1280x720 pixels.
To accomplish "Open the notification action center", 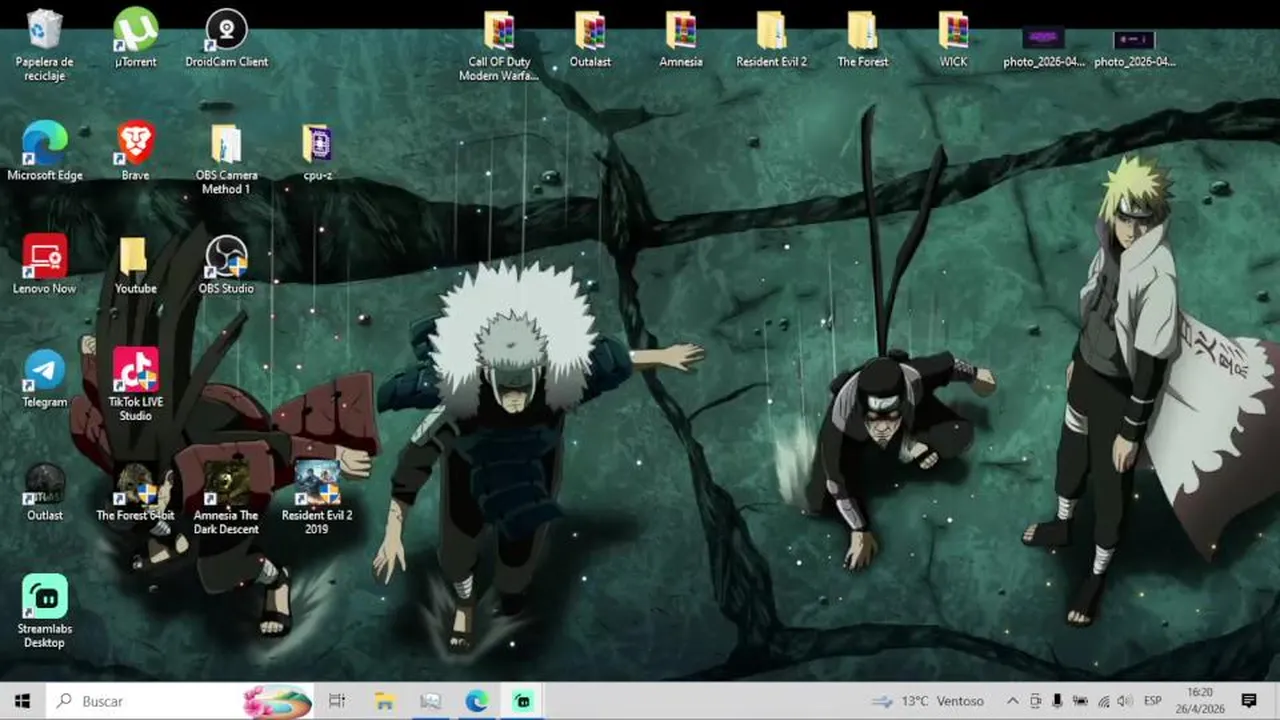I will pos(1249,701).
